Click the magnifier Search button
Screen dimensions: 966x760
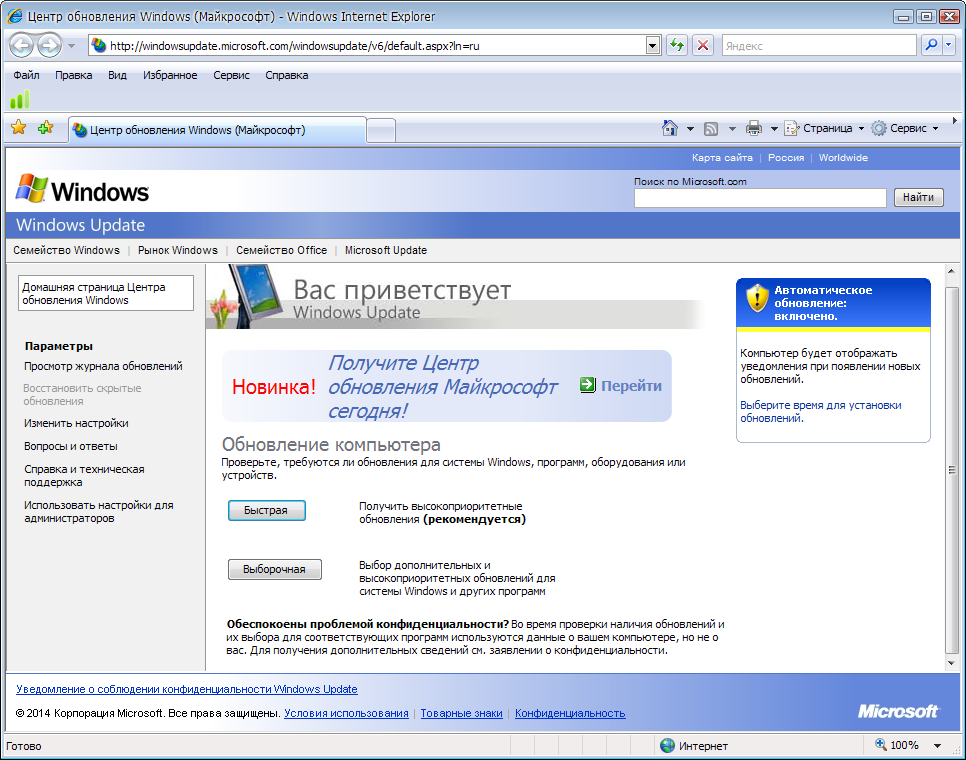click(x=932, y=45)
